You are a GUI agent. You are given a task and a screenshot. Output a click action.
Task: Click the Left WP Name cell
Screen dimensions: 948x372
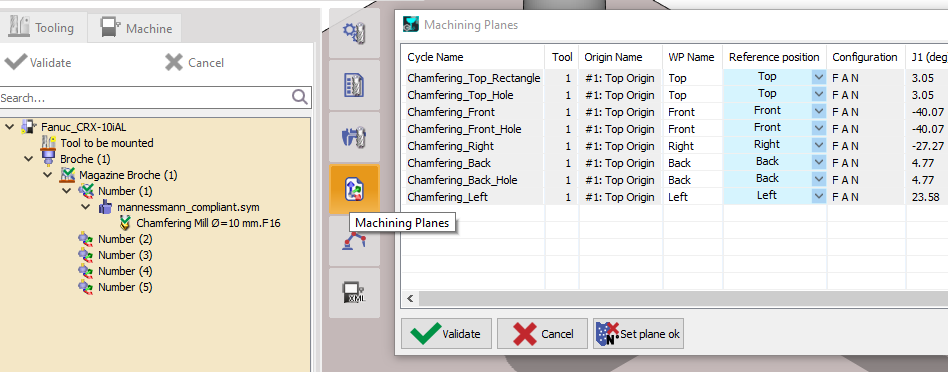[692, 197]
